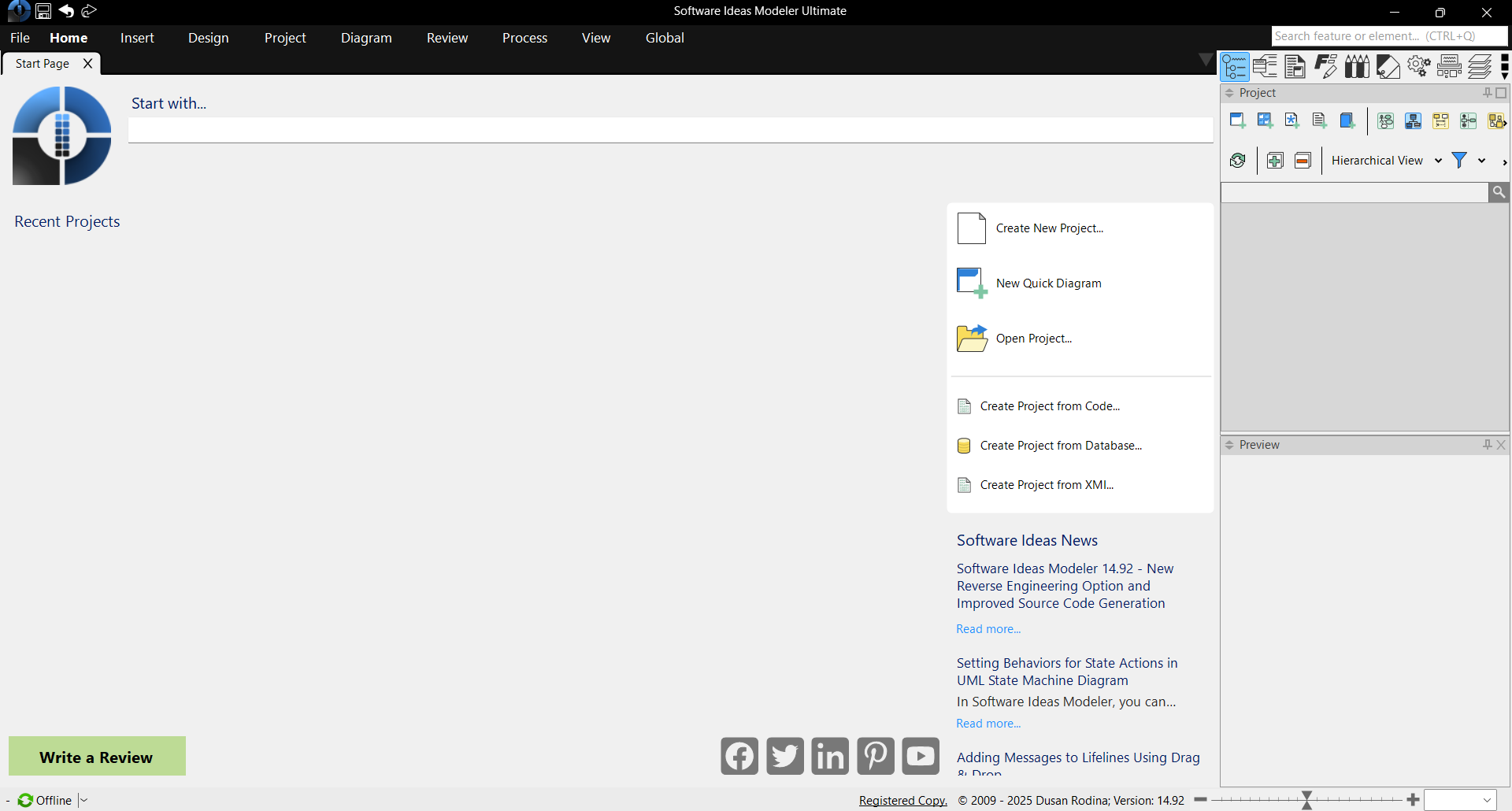Open the Styles crayons sidebar icon

pos(1357,67)
